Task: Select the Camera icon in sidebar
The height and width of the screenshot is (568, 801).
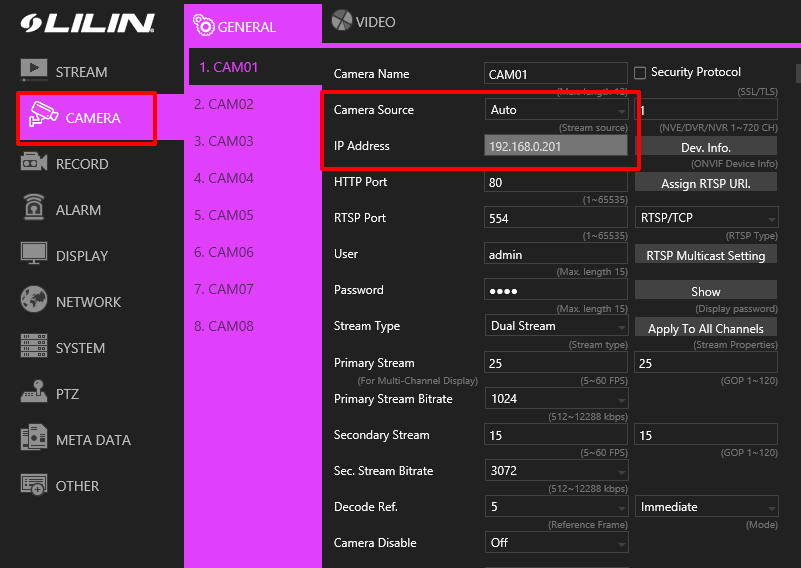Action: tap(43, 116)
